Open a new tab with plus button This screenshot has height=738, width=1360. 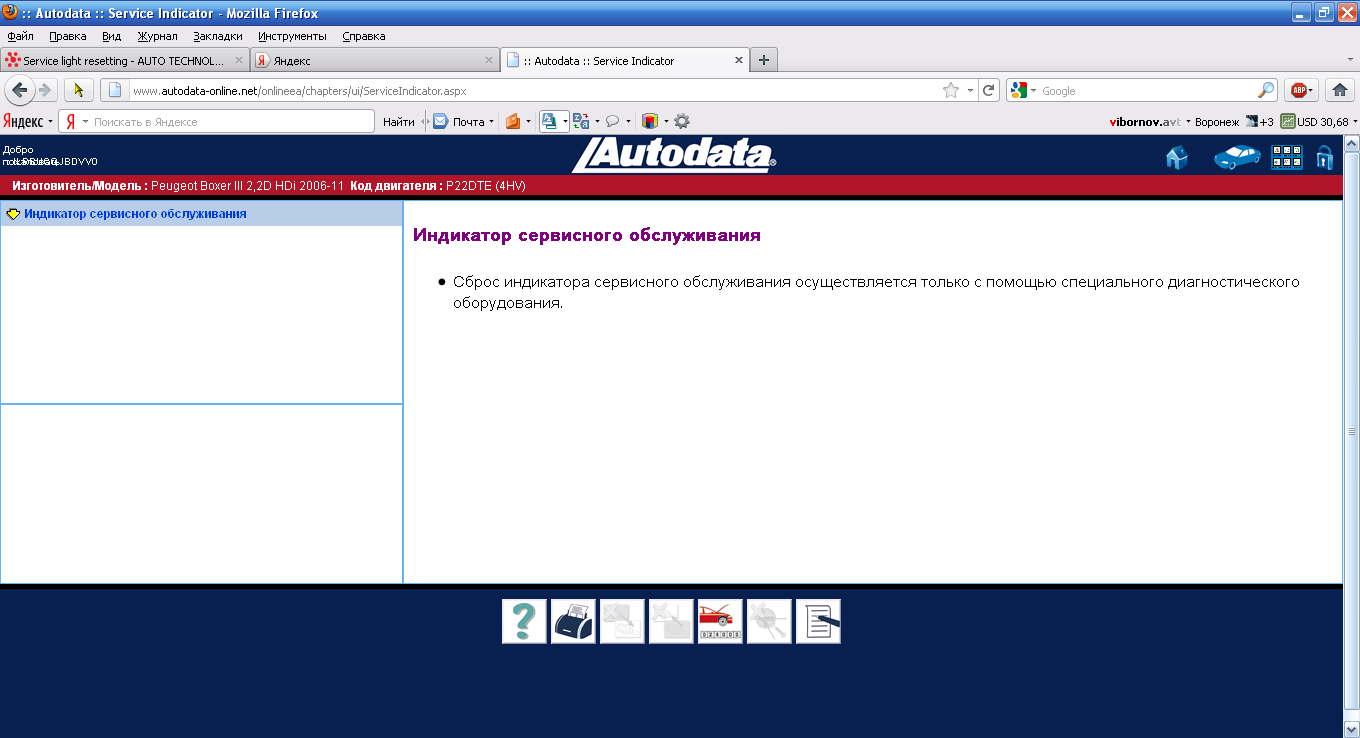(x=764, y=60)
